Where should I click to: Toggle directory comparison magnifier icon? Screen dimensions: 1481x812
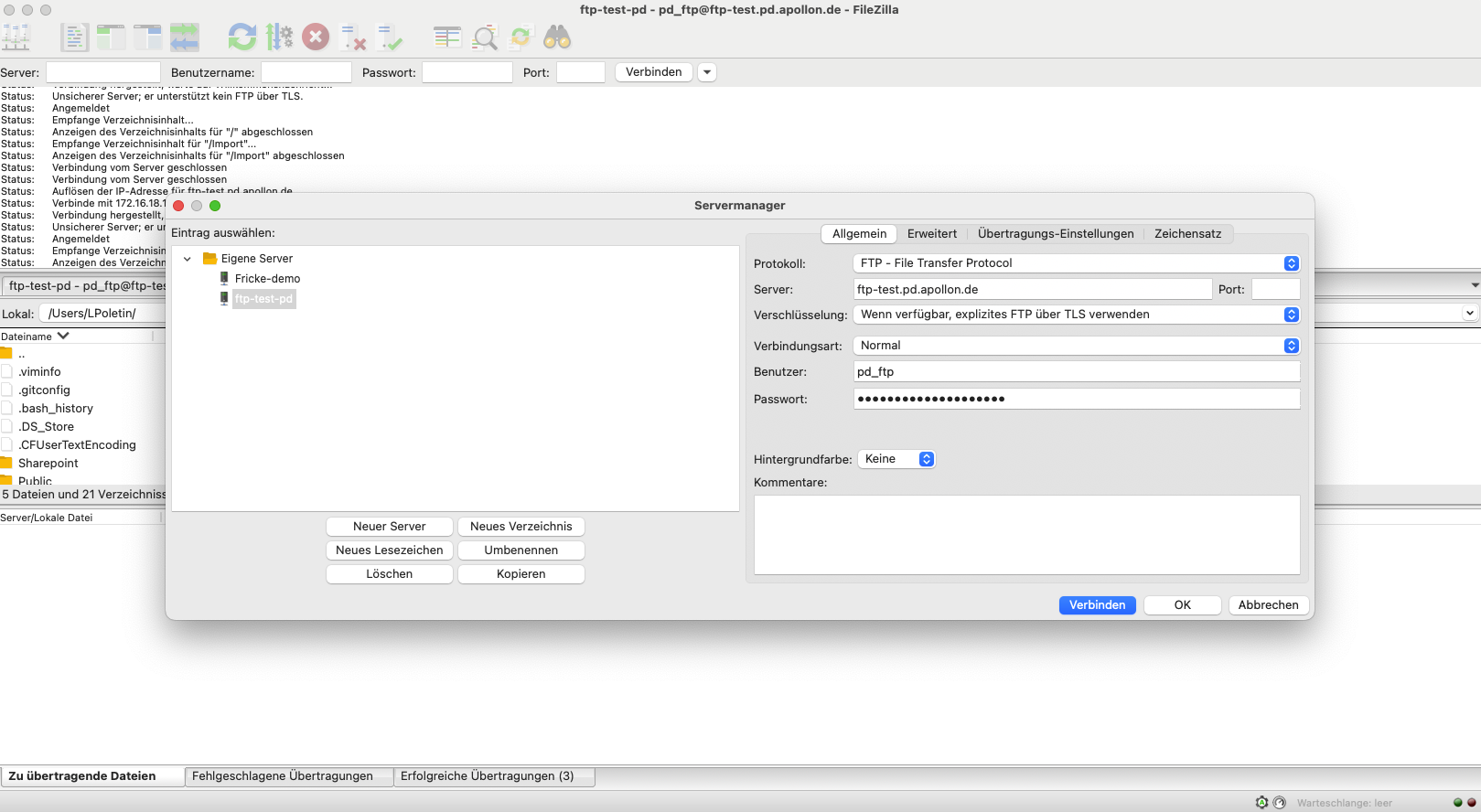[x=484, y=37]
